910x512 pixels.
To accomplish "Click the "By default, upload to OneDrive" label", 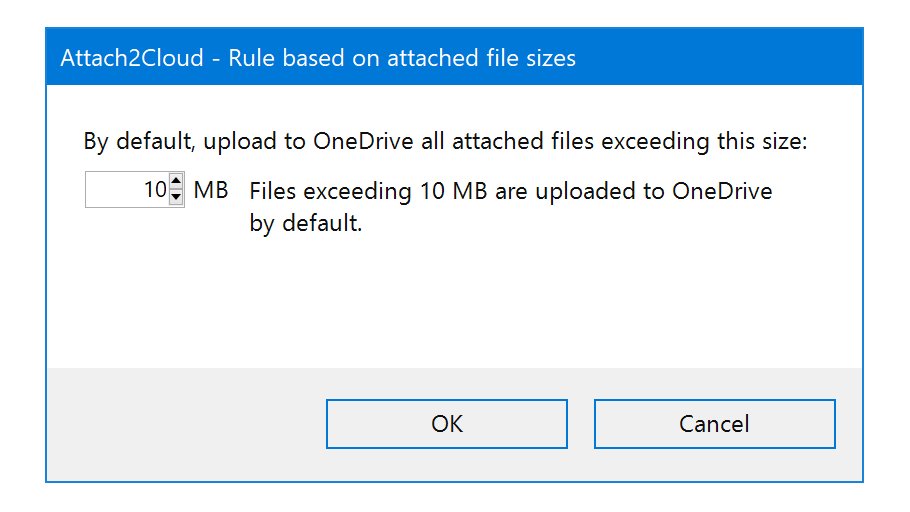I will pyautogui.click(x=248, y=142).
